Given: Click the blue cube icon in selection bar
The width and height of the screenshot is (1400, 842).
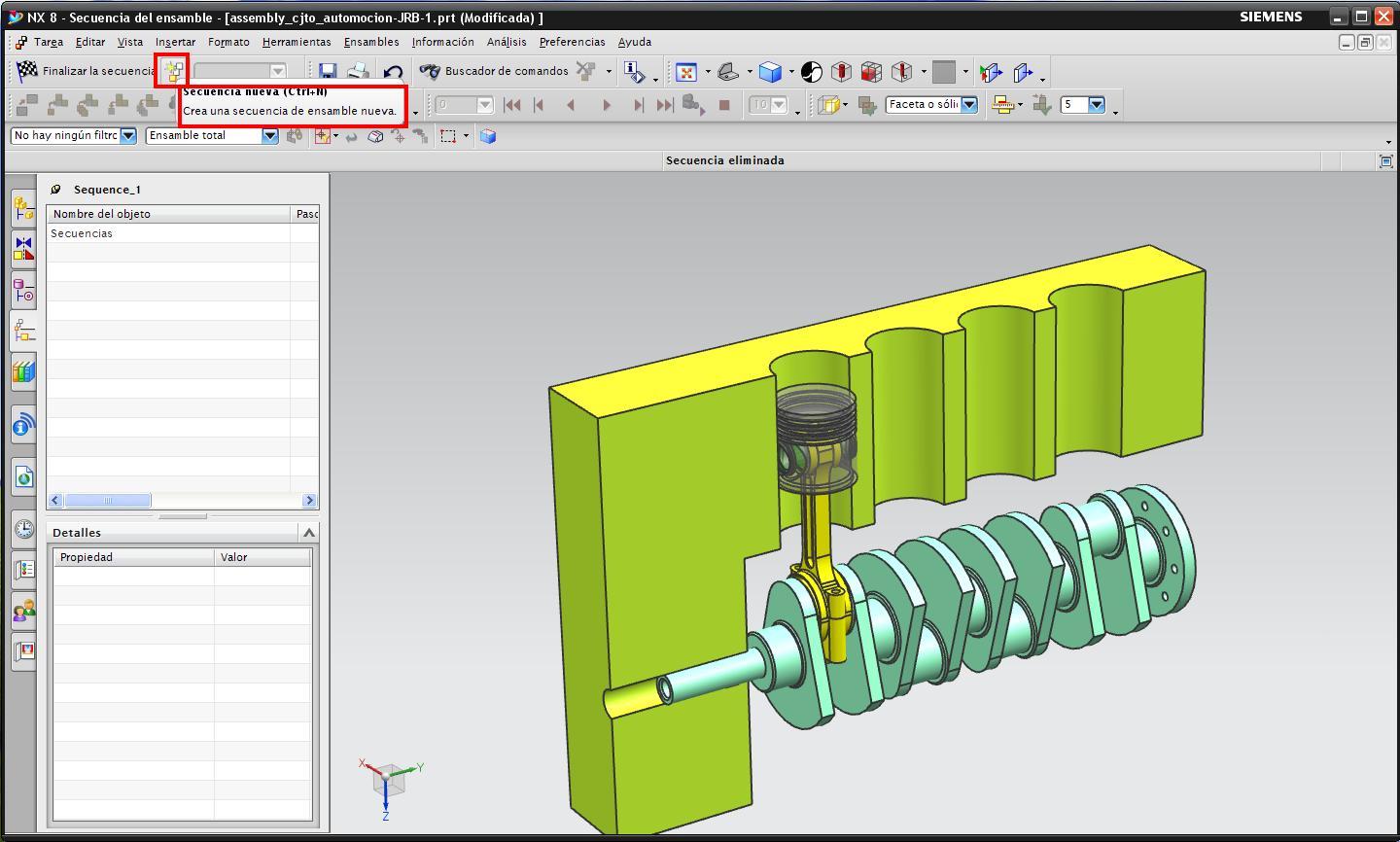Looking at the screenshot, I should 488,136.
